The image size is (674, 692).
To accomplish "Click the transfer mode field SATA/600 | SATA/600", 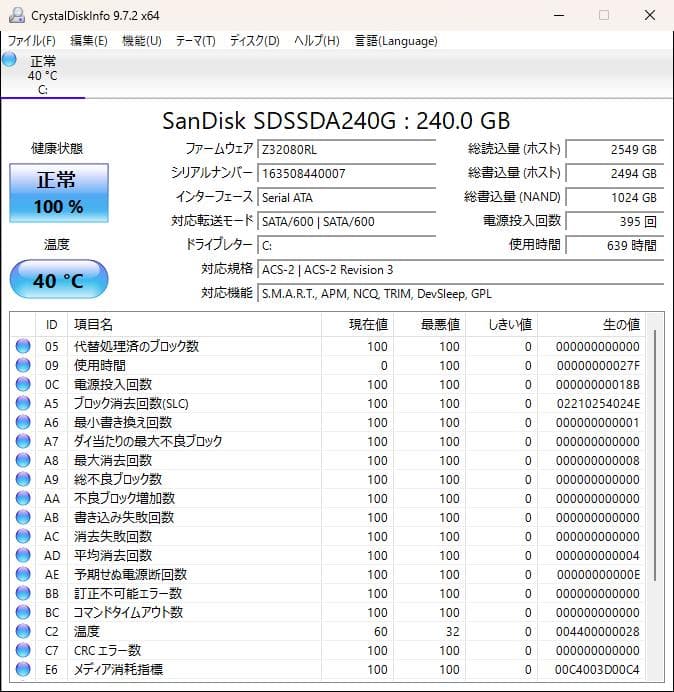I will 346,222.
